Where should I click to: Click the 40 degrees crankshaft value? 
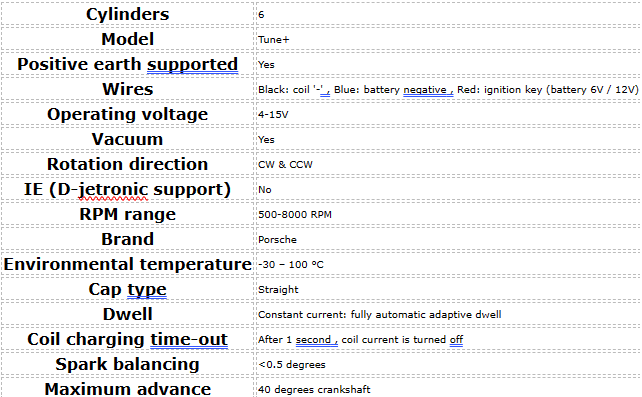[x=314, y=389]
